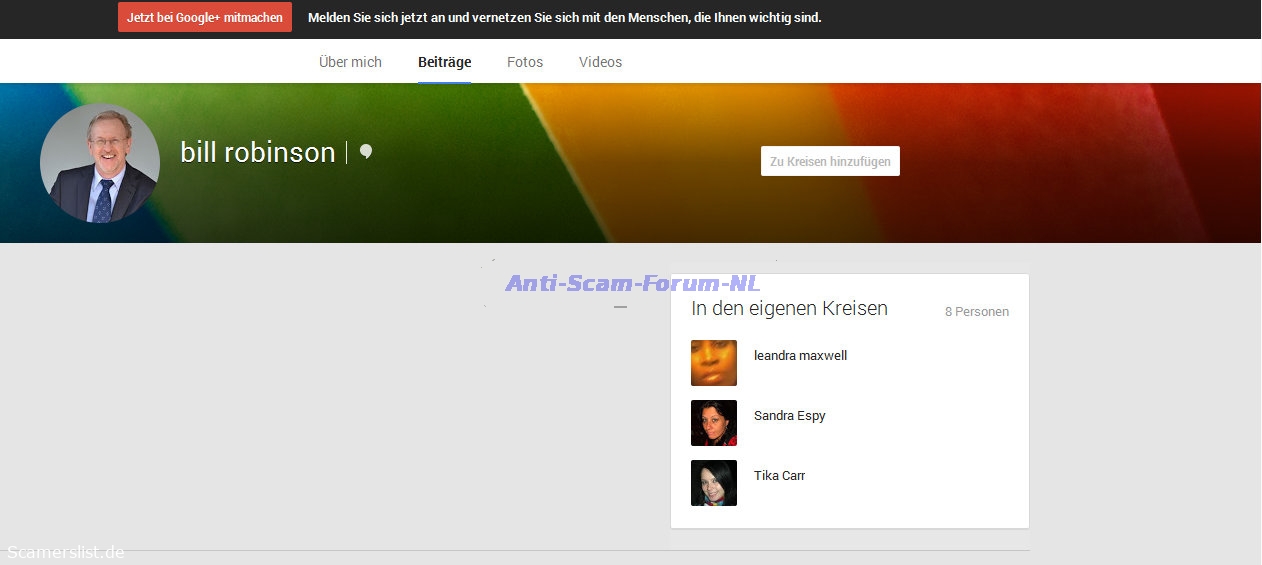Open the 'Über mich' tab
The width and height of the screenshot is (1262, 565).
pos(350,62)
